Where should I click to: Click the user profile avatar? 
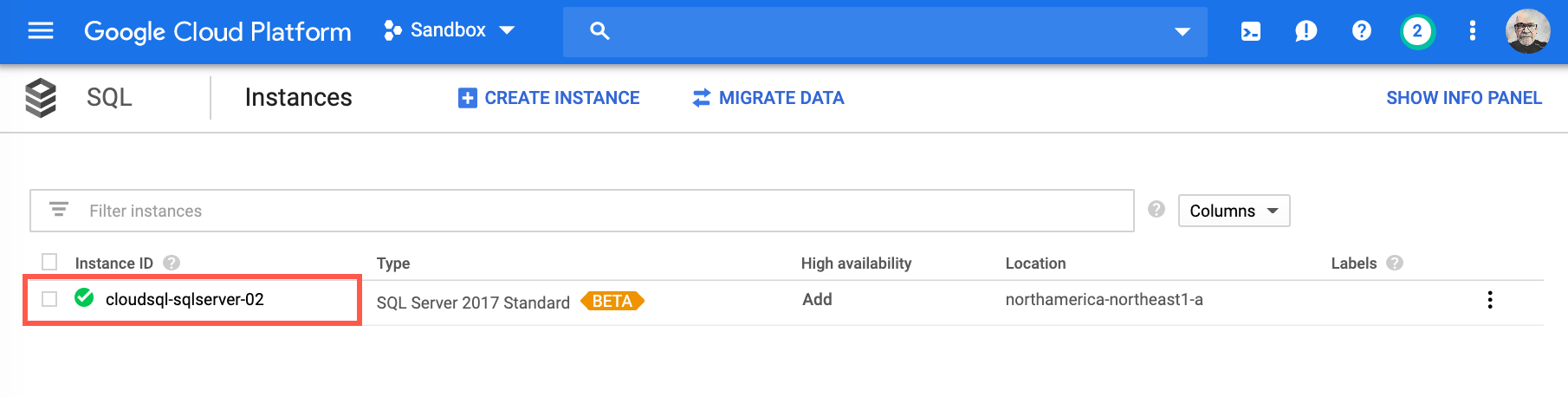pyautogui.click(x=1527, y=31)
